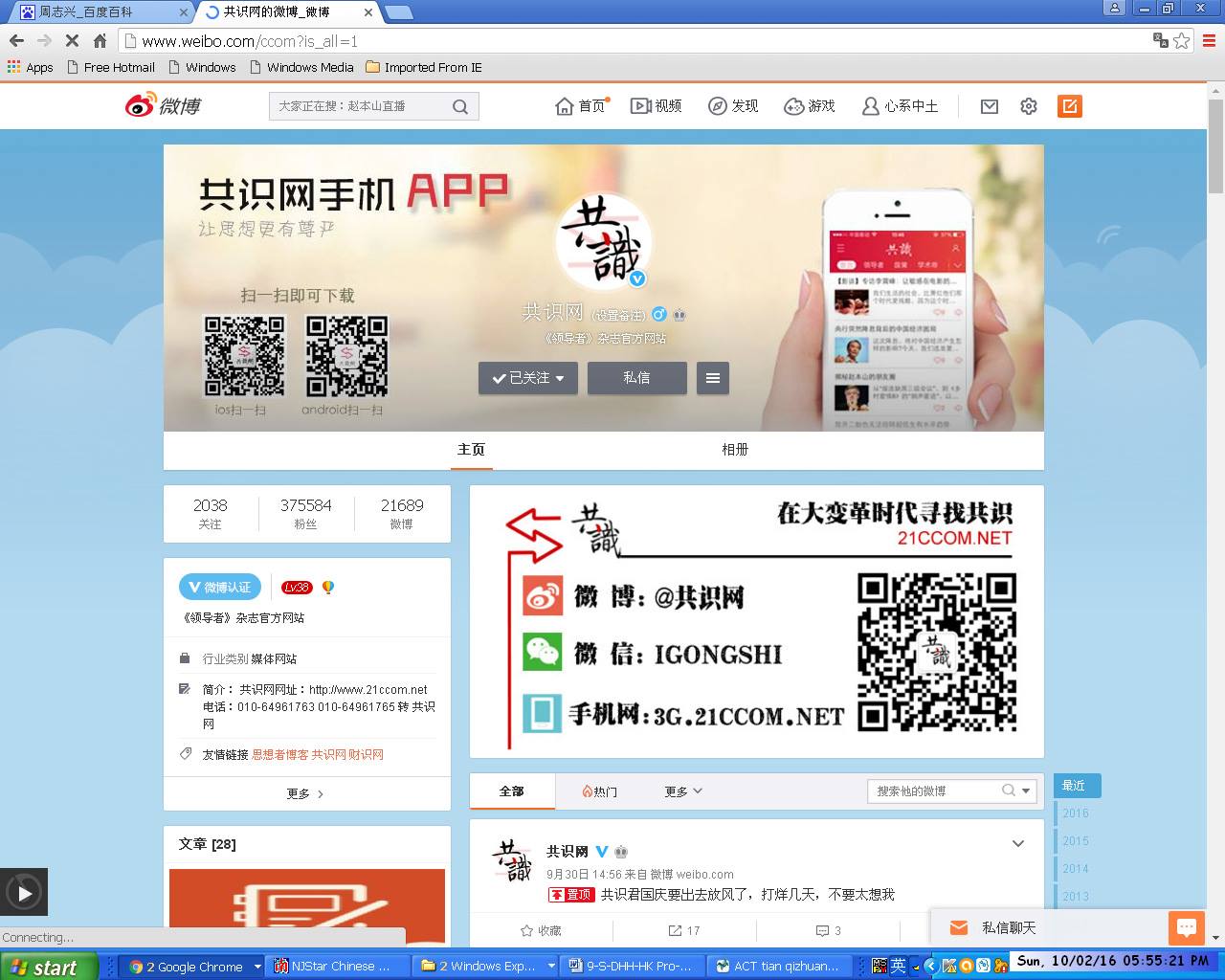
Task: View the 375584 粉丝 followers list
Action: [306, 513]
